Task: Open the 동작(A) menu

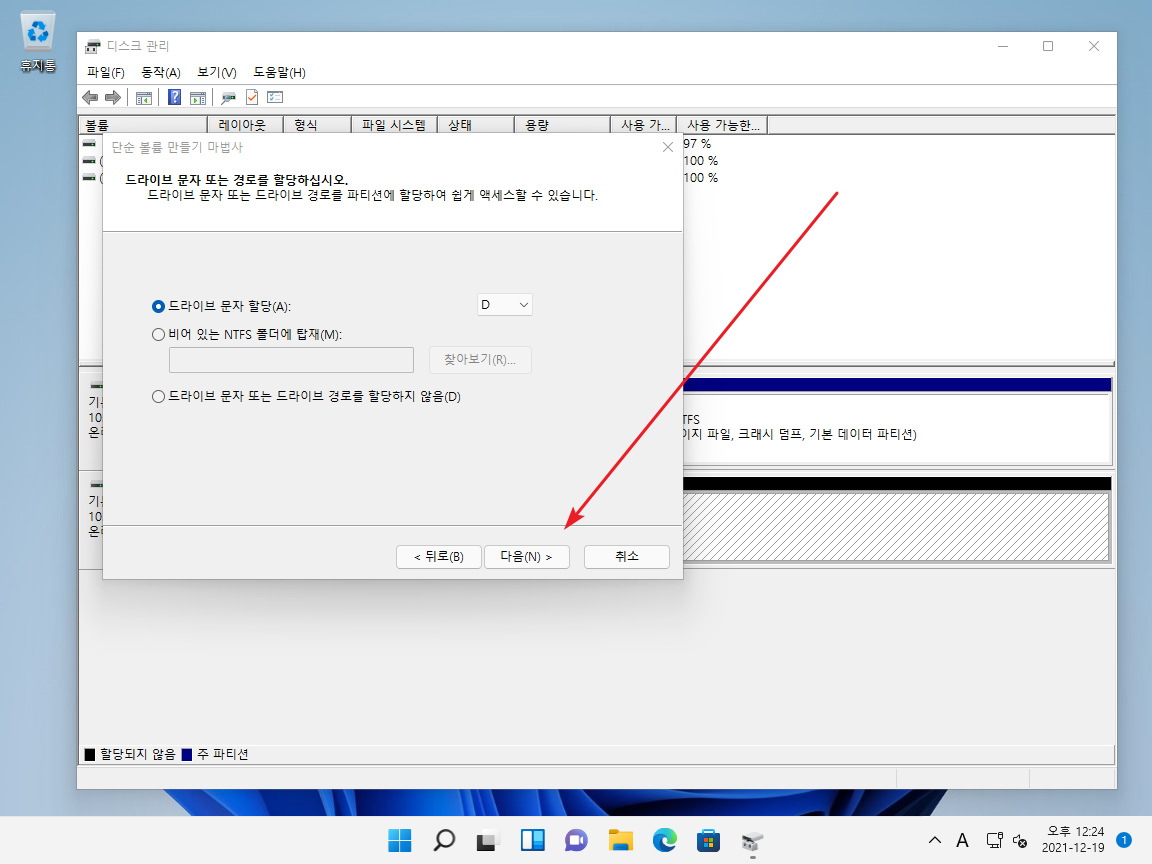Action: (x=161, y=72)
